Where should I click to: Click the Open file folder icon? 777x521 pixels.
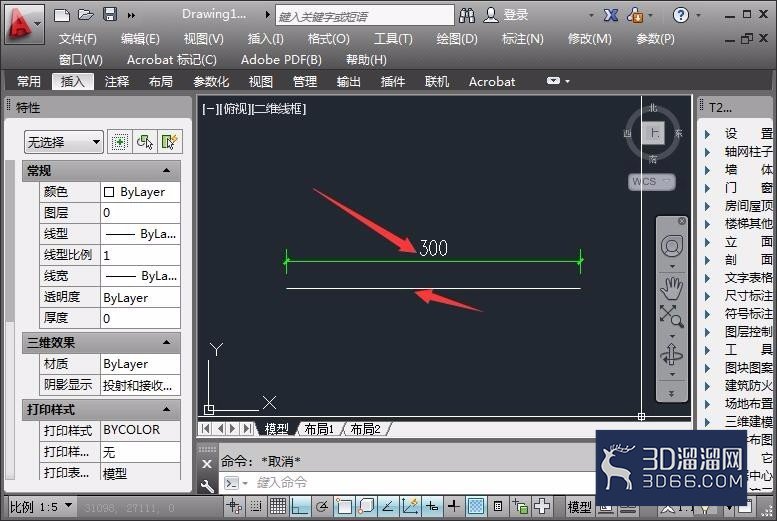(86, 14)
